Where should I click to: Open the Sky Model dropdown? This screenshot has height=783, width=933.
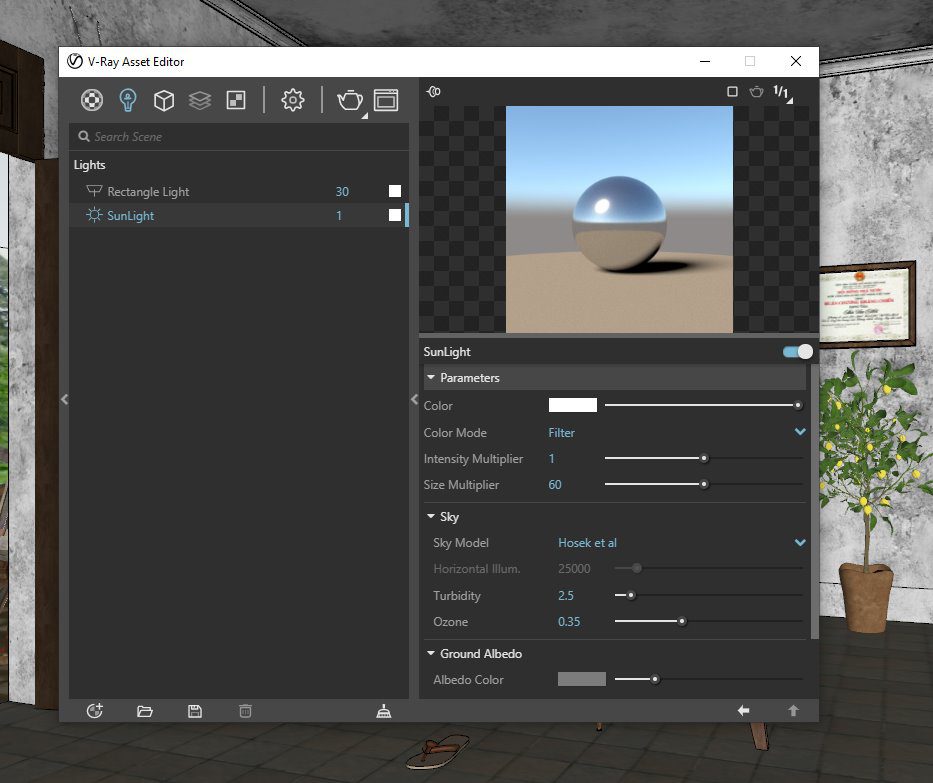[681, 543]
